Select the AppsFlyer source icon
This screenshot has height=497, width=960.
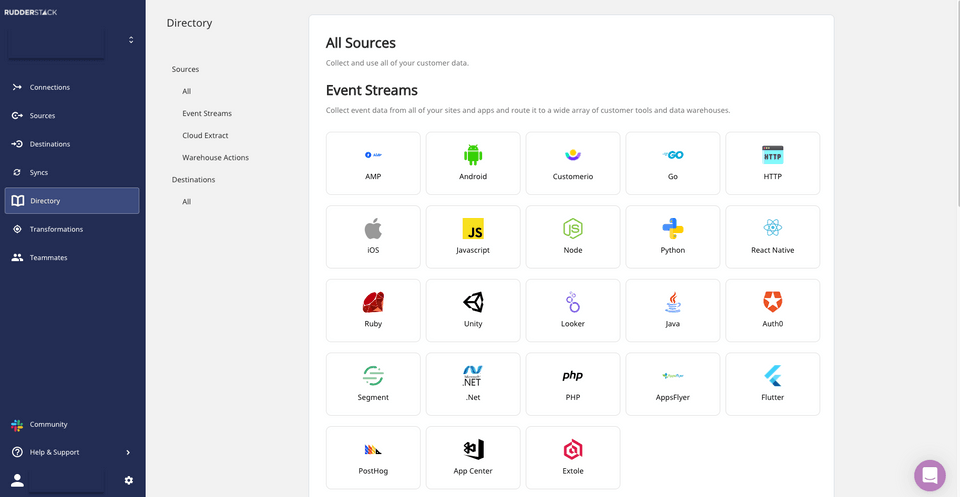[672, 376]
